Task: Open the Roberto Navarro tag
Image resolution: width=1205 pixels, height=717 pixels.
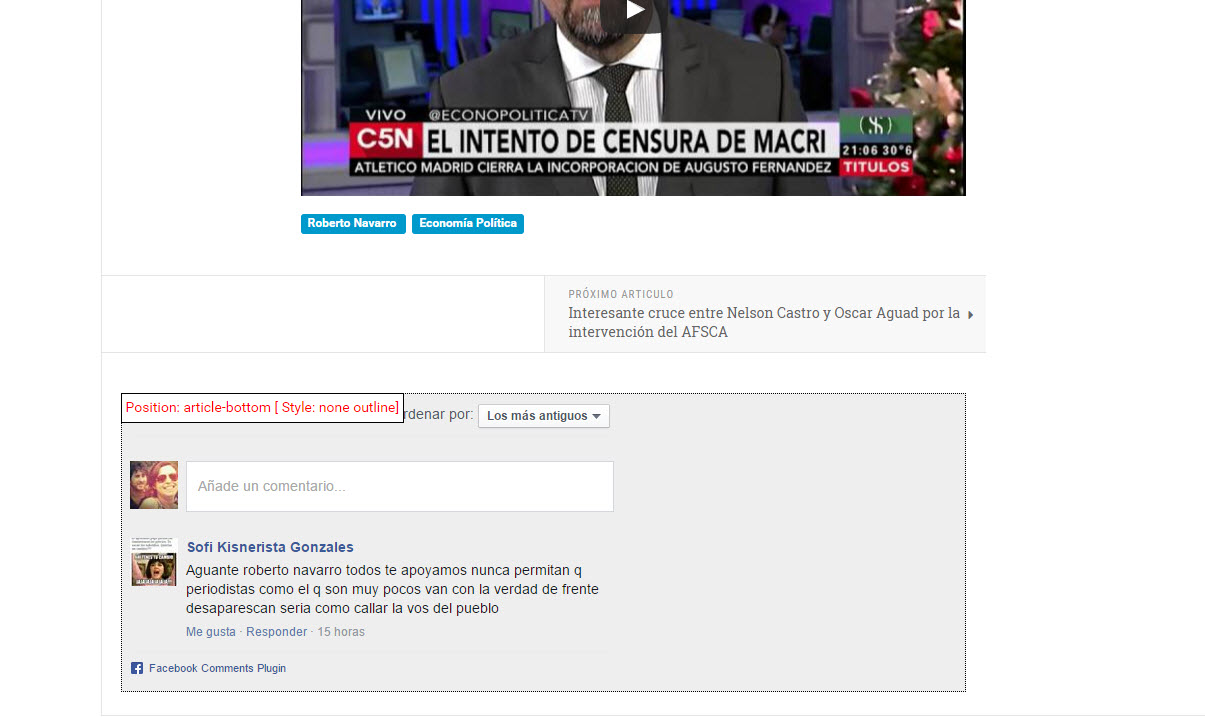Action: coord(353,224)
